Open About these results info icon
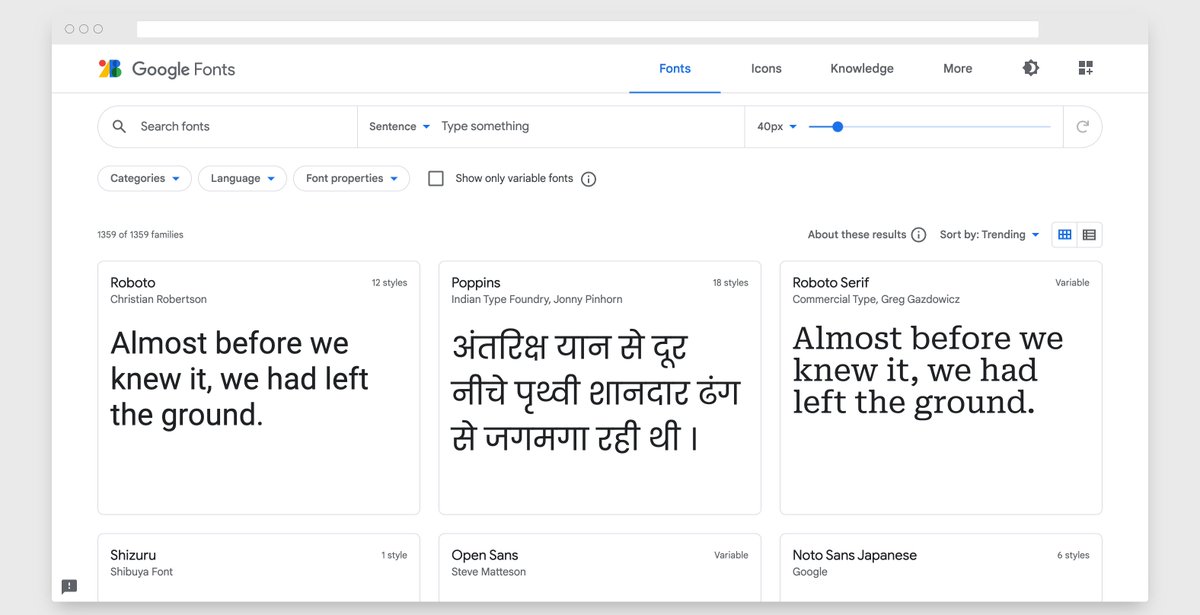1200x615 pixels. pyautogui.click(x=918, y=235)
